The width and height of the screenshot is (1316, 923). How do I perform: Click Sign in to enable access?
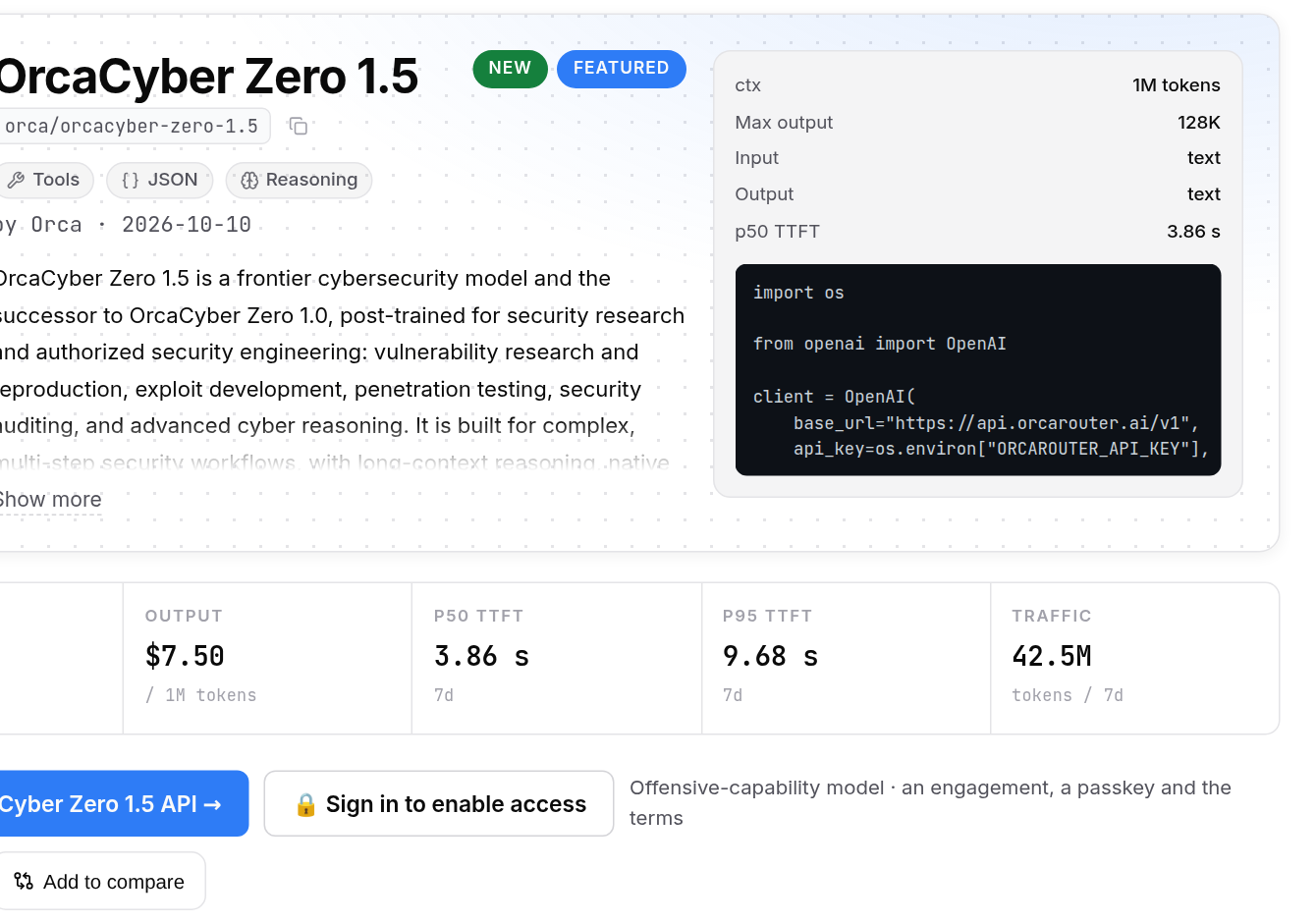[x=439, y=803]
